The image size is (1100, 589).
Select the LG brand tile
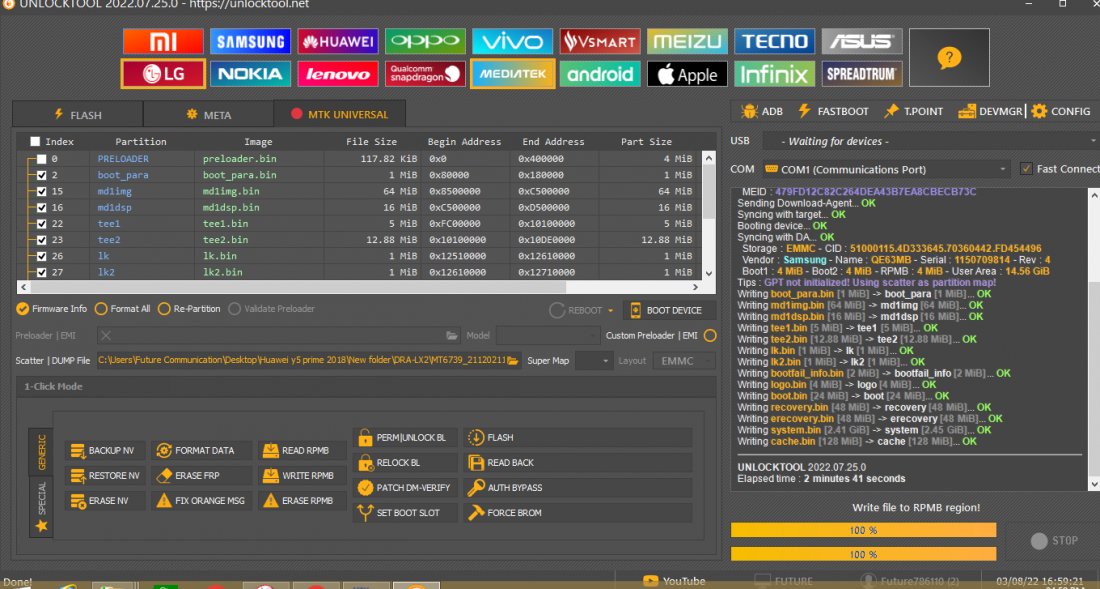(x=163, y=74)
